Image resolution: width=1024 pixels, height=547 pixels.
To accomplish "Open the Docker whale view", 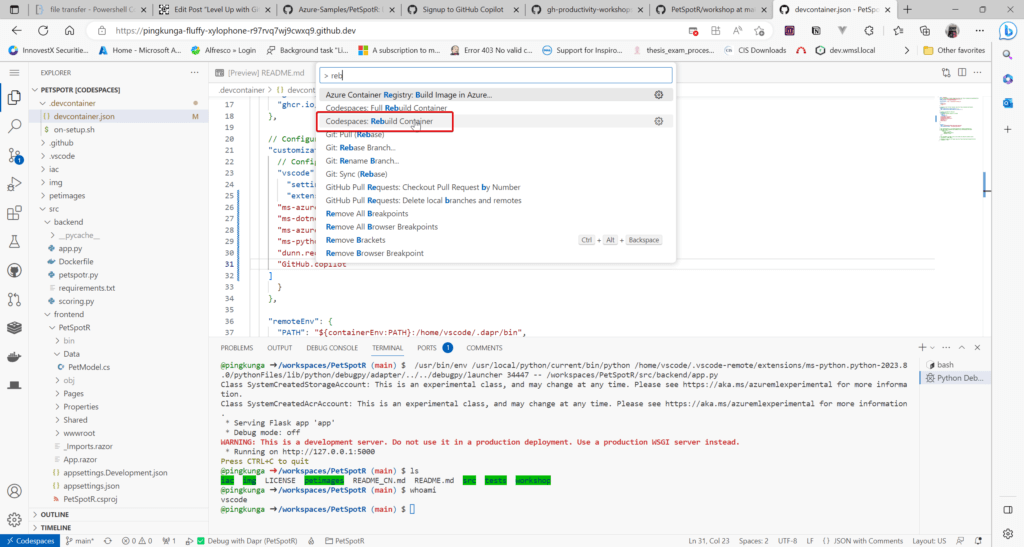I will 14,357.
